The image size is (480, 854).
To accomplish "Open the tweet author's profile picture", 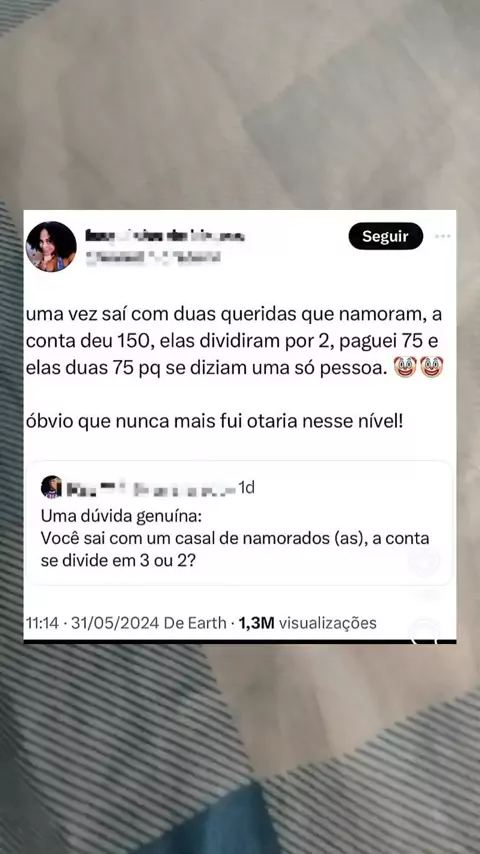I will click(51, 246).
